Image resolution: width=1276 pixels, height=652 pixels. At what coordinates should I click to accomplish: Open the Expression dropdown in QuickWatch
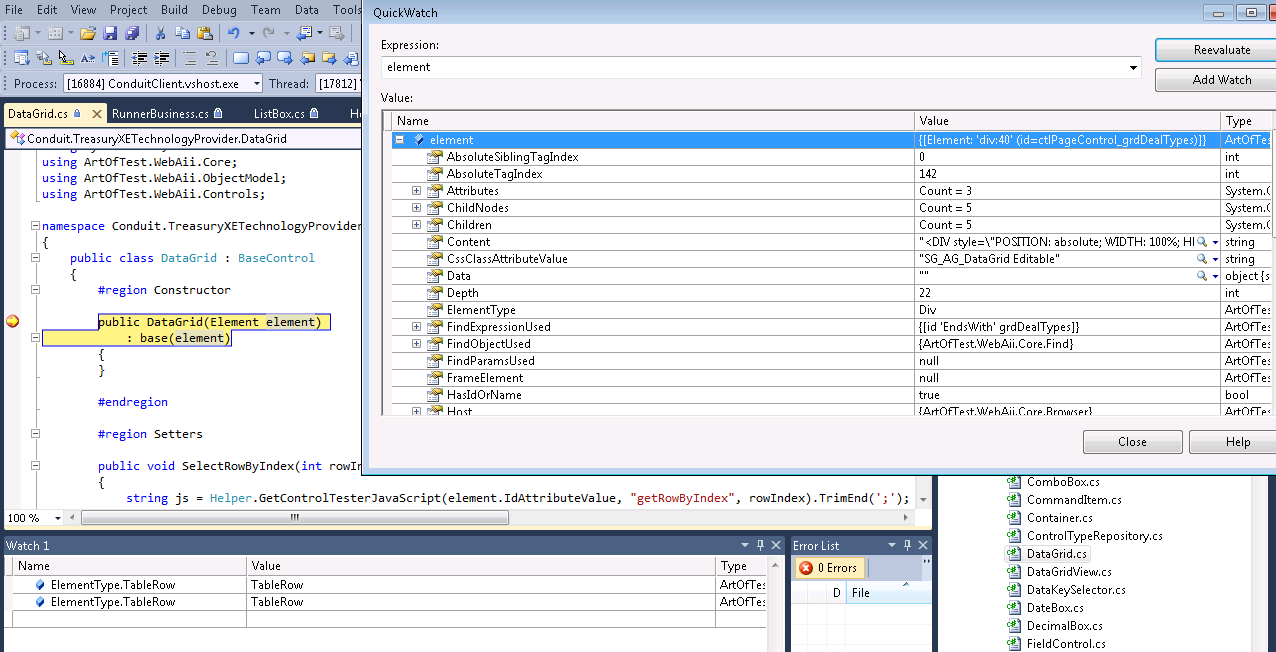[x=1133, y=68]
